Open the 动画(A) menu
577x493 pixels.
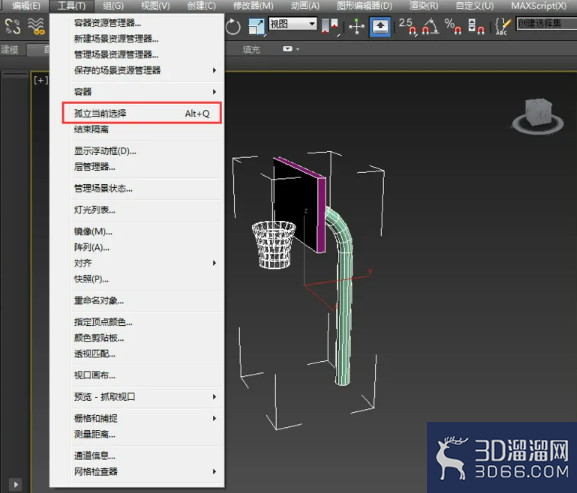click(305, 6)
